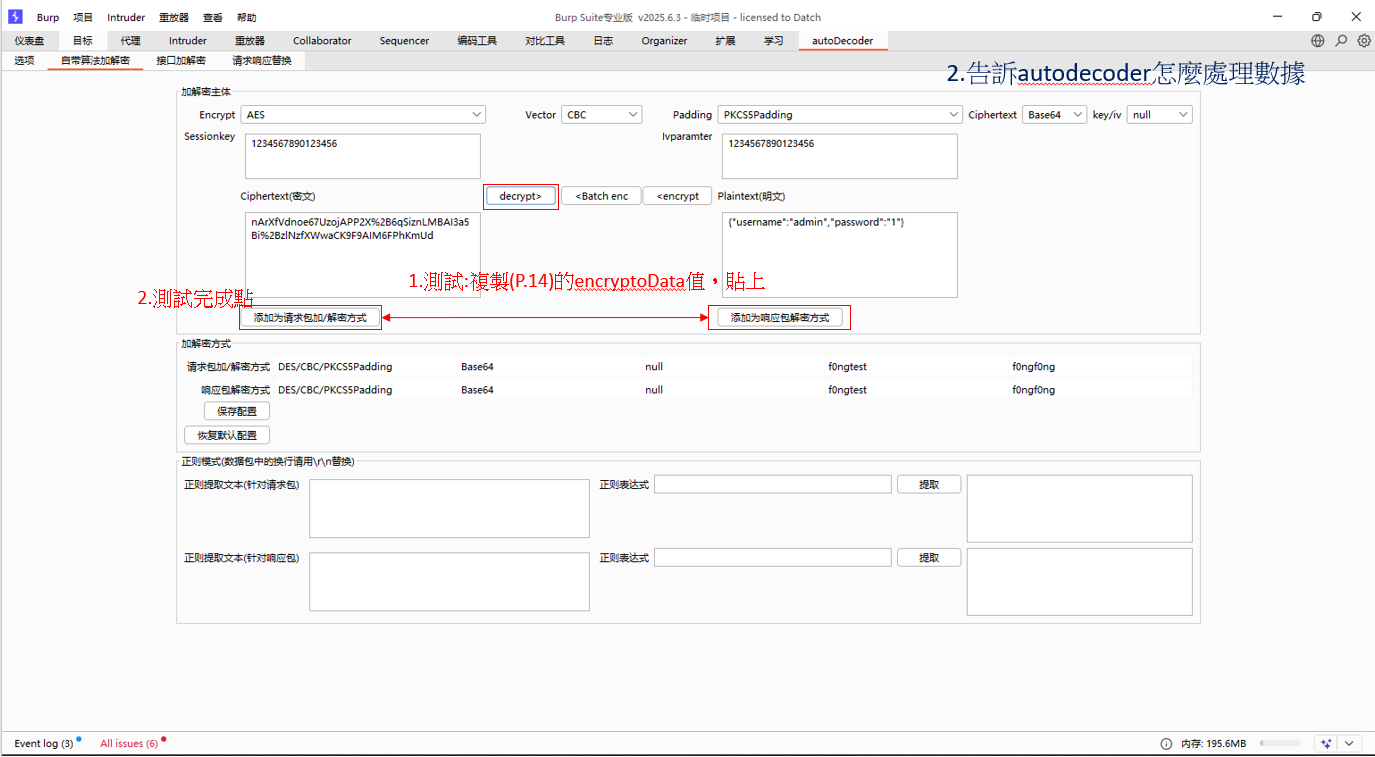Switch to the Intruder tab
Viewport: 1375px width, 757px height.
click(x=188, y=41)
